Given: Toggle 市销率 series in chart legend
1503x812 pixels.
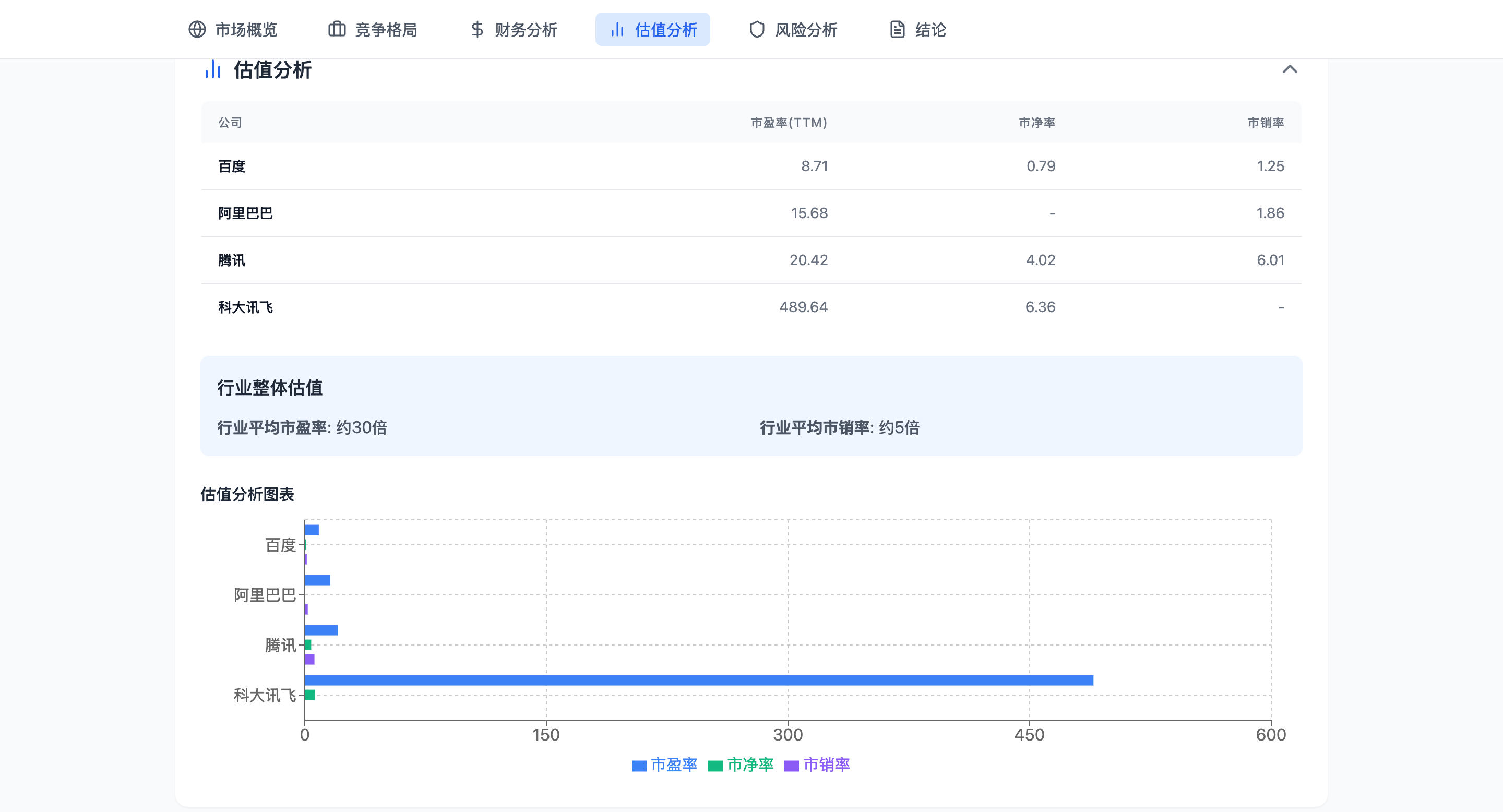Looking at the screenshot, I should click(x=826, y=765).
